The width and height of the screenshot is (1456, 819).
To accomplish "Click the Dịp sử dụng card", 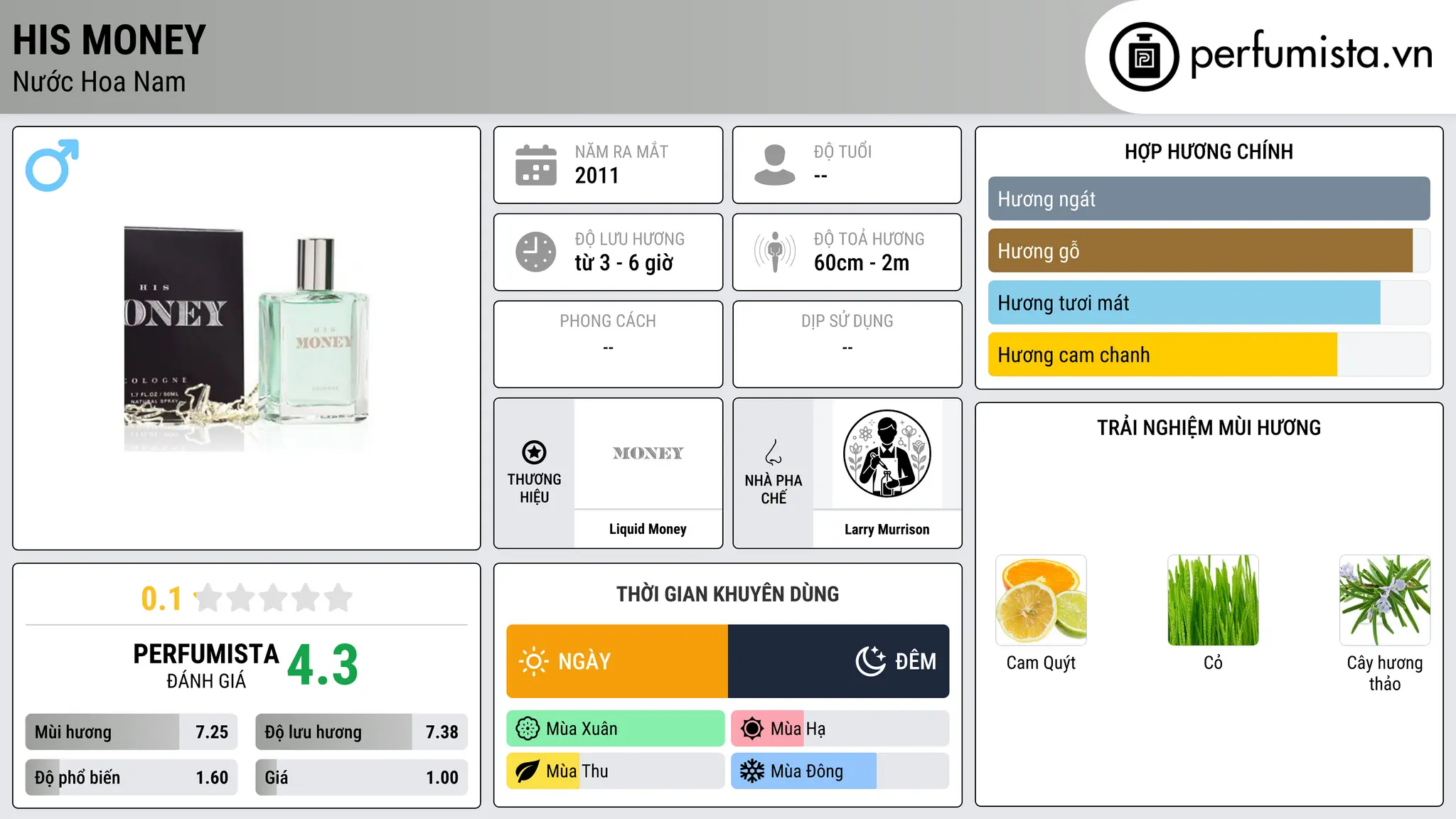I will (847, 344).
